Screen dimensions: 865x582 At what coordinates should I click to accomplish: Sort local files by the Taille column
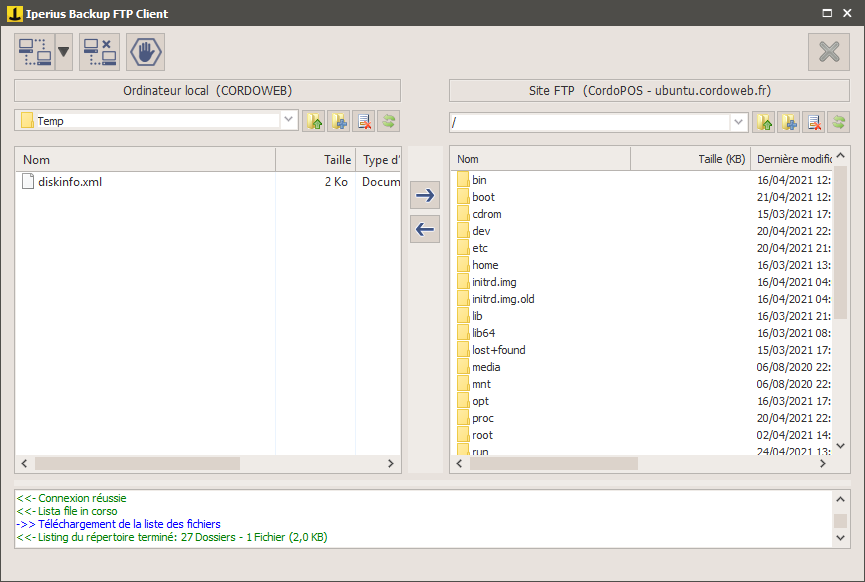(316, 160)
